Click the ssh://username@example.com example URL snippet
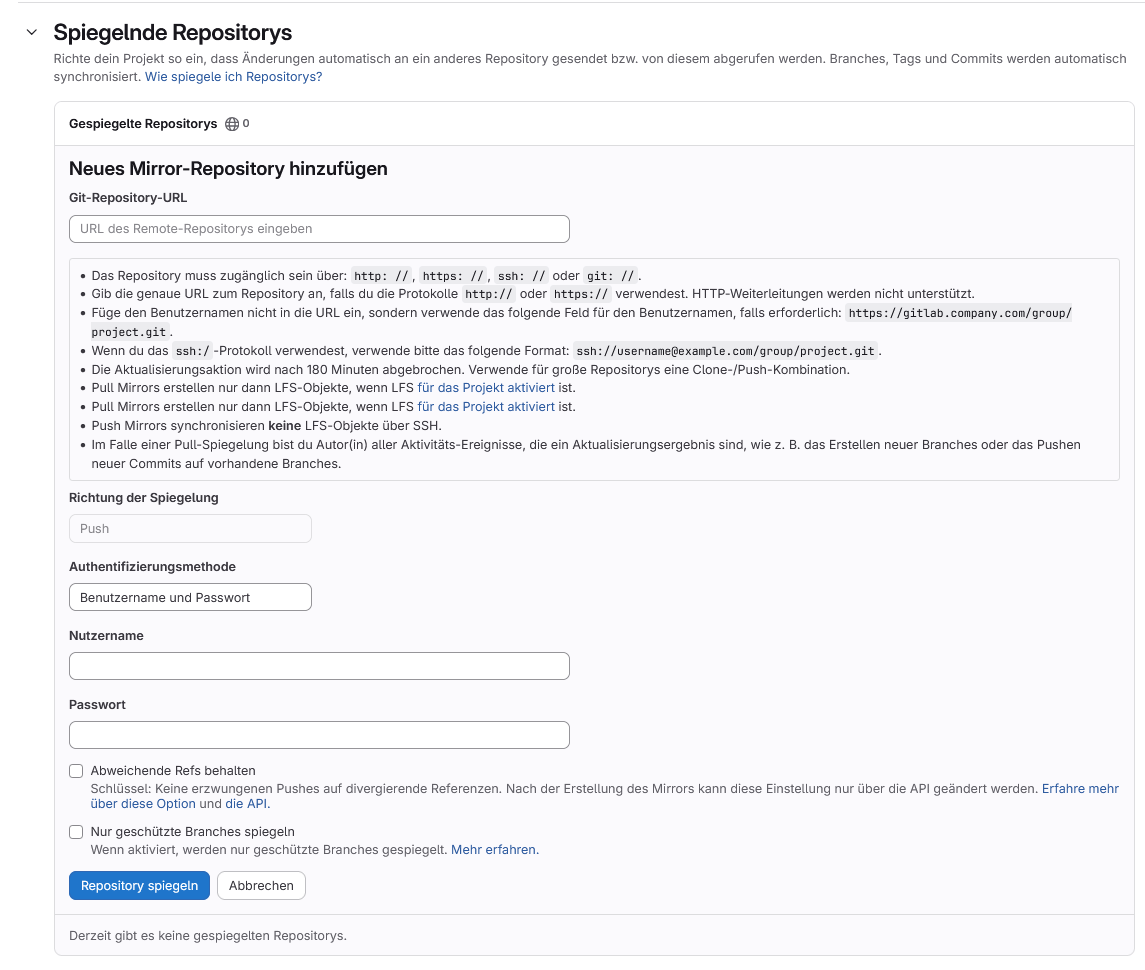This screenshot has width=1145, height=970. coord(728,351)
